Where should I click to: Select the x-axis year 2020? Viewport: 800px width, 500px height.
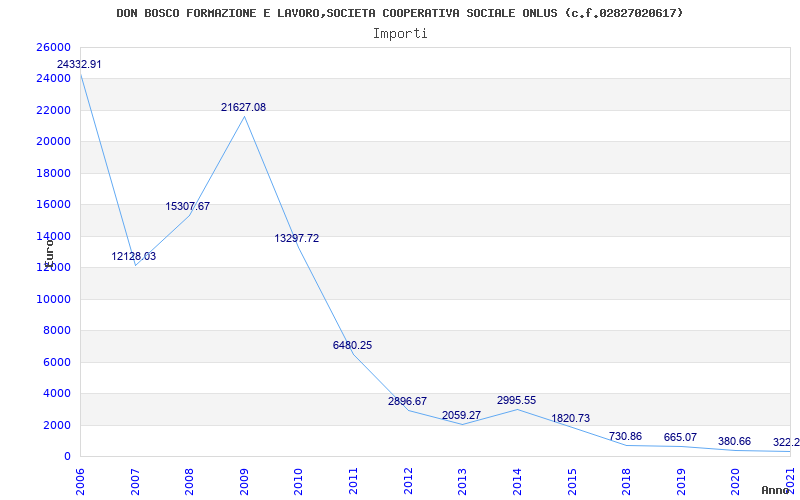(735, 481)
